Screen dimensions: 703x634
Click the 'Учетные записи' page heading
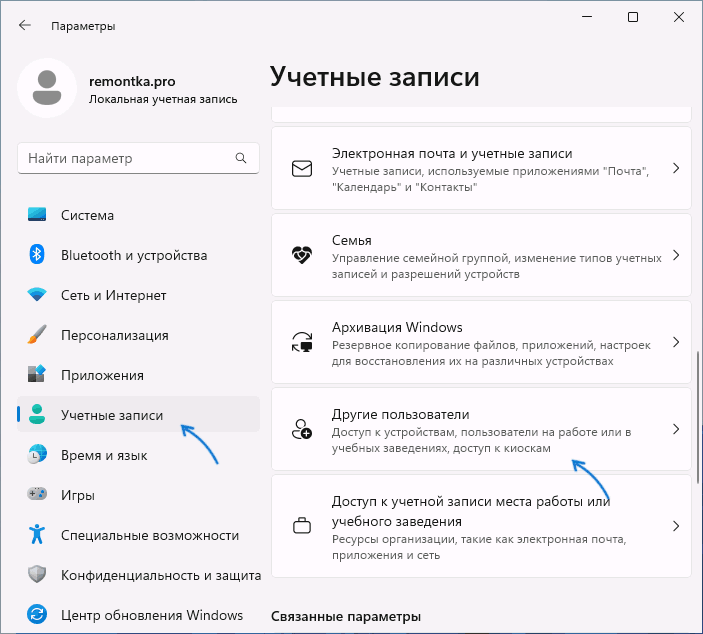pyautogui.click(x=375, y=77)
